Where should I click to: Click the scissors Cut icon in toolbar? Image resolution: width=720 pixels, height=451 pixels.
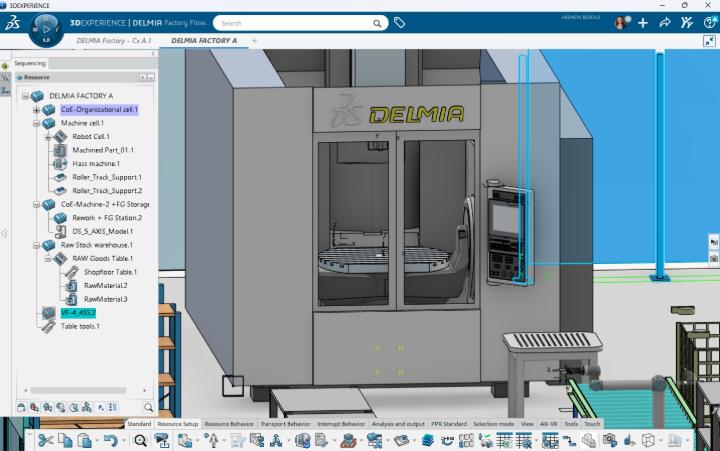pyautogui.click(x=46, y=440)
